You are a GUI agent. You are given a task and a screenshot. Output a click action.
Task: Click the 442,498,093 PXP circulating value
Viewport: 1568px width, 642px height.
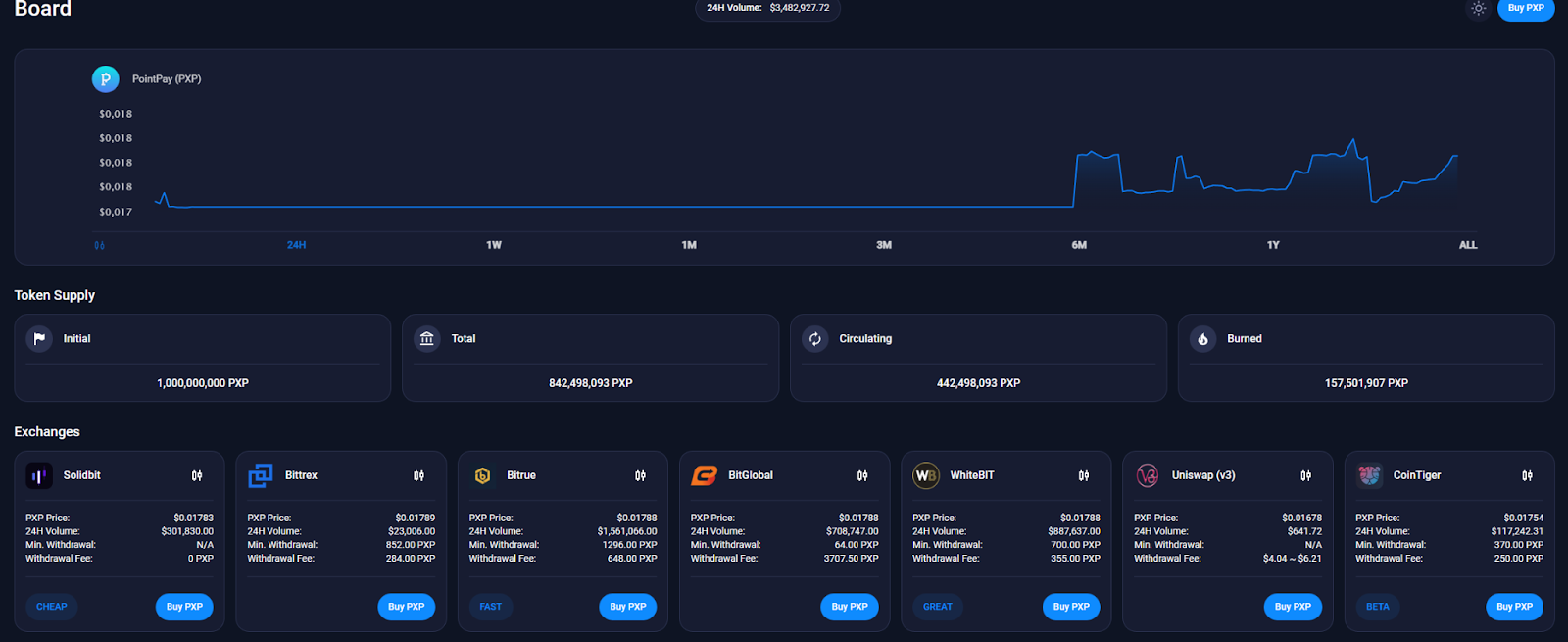coord(978,383)
